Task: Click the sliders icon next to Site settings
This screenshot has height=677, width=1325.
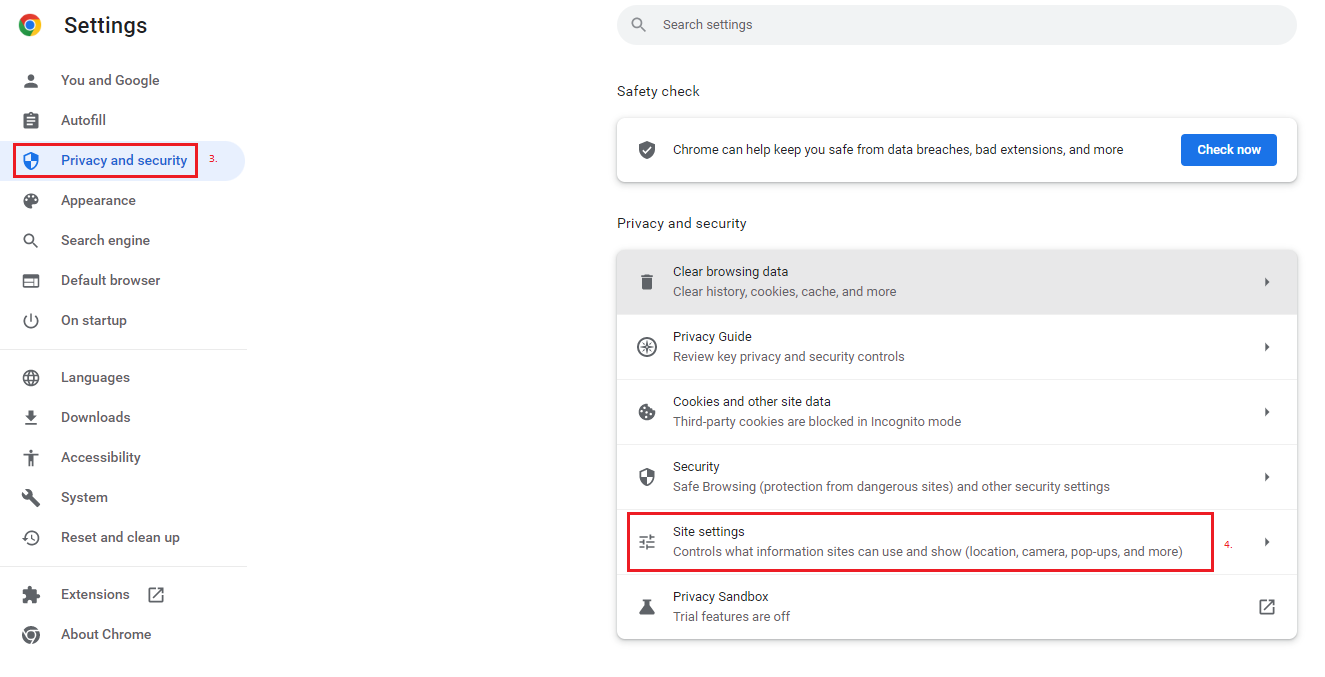Action: click(x=647, y=541)
